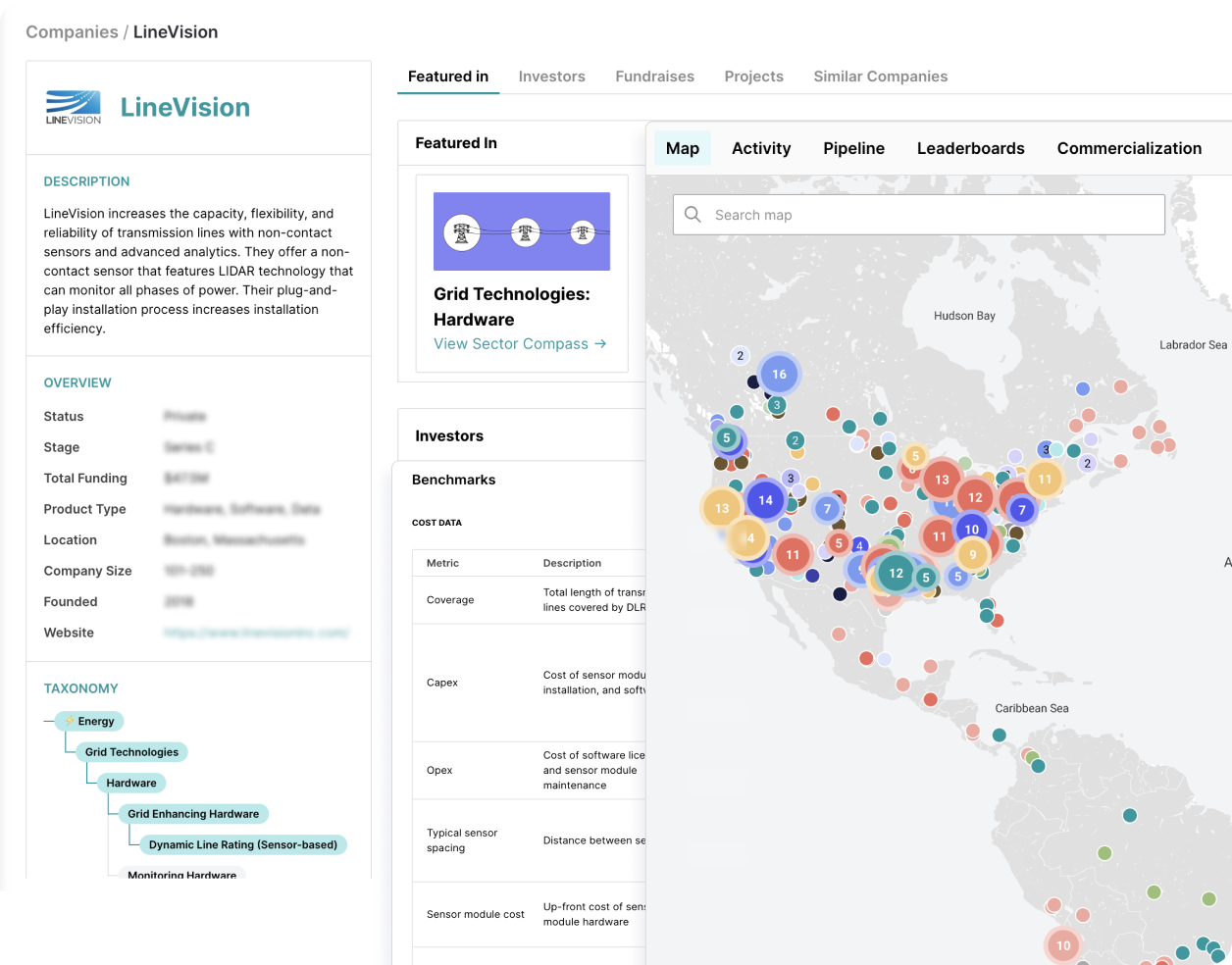Select the Map tab
This screenshot has width=1232, height=965.
pos(683,148)
